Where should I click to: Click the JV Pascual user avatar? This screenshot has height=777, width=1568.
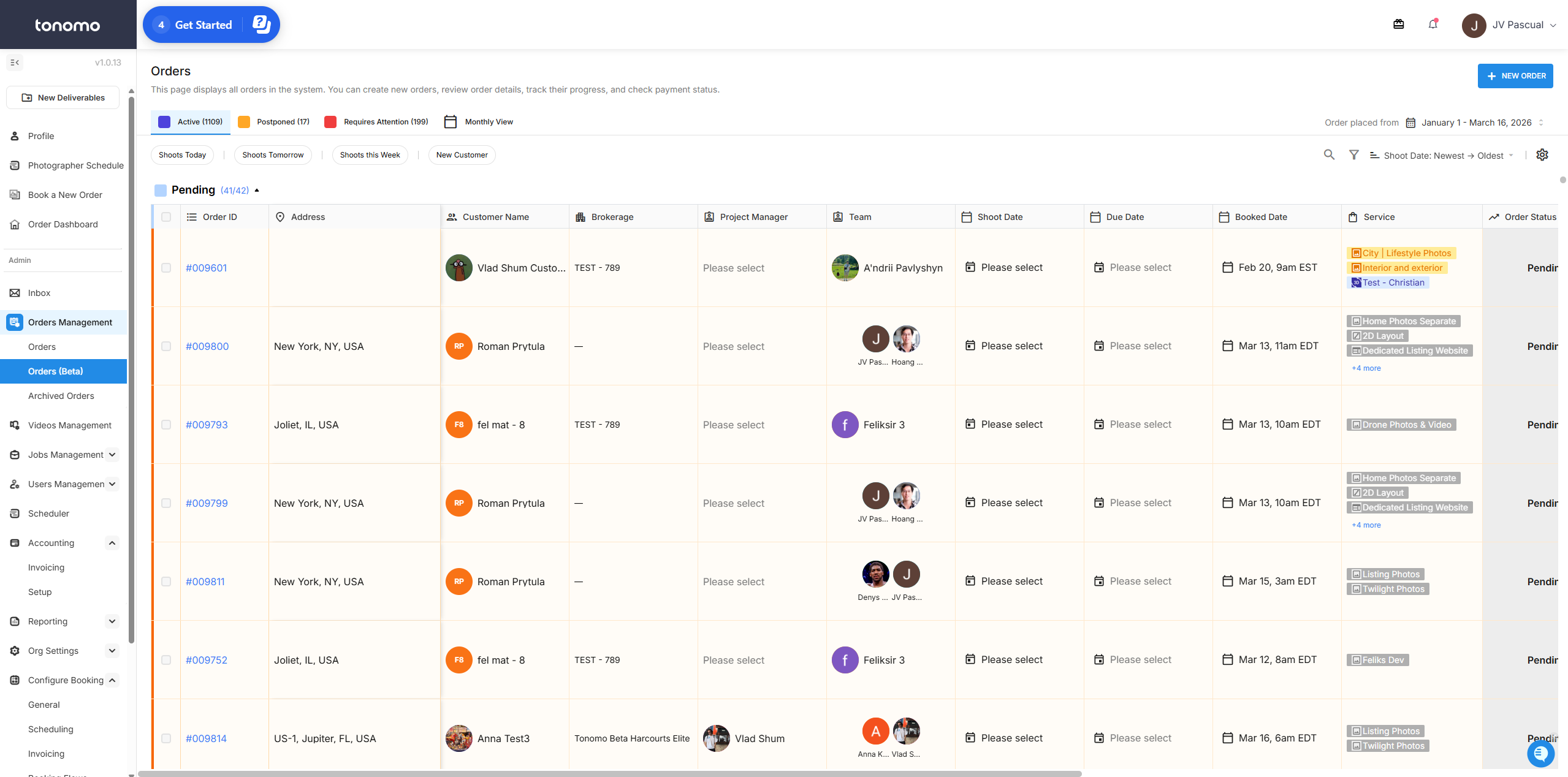1474,25
